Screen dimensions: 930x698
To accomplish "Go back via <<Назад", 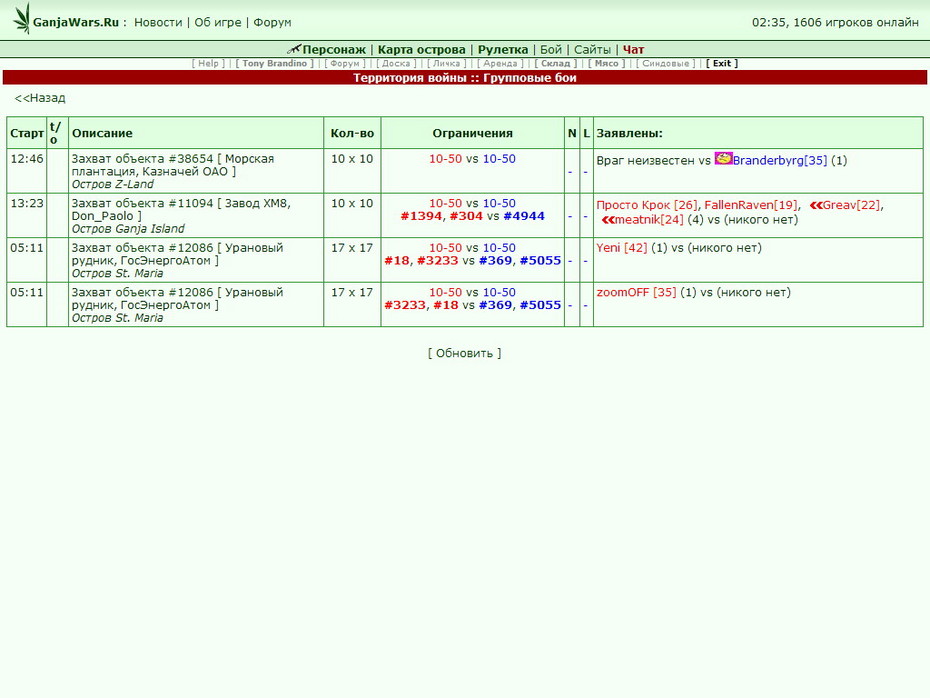I will [40, 98].
